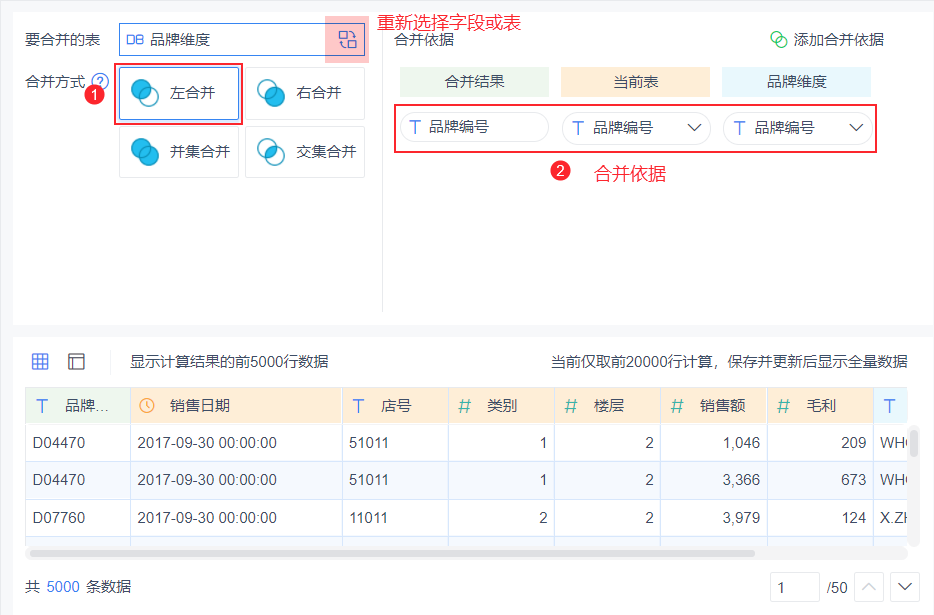Click the reselect field or table icon

tap(347, 39)
